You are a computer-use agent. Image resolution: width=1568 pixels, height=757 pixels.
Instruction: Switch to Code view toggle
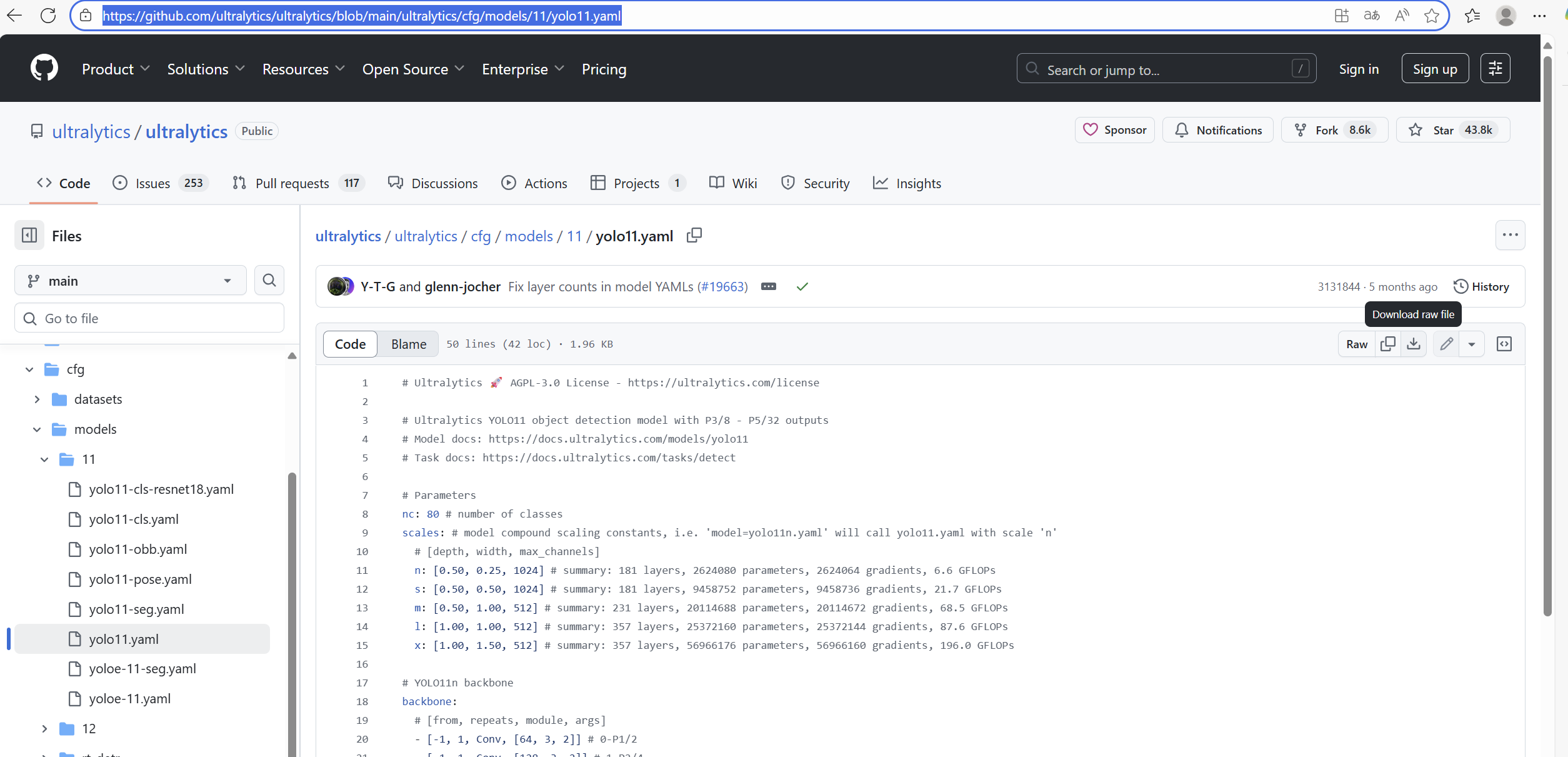(350, 344)
